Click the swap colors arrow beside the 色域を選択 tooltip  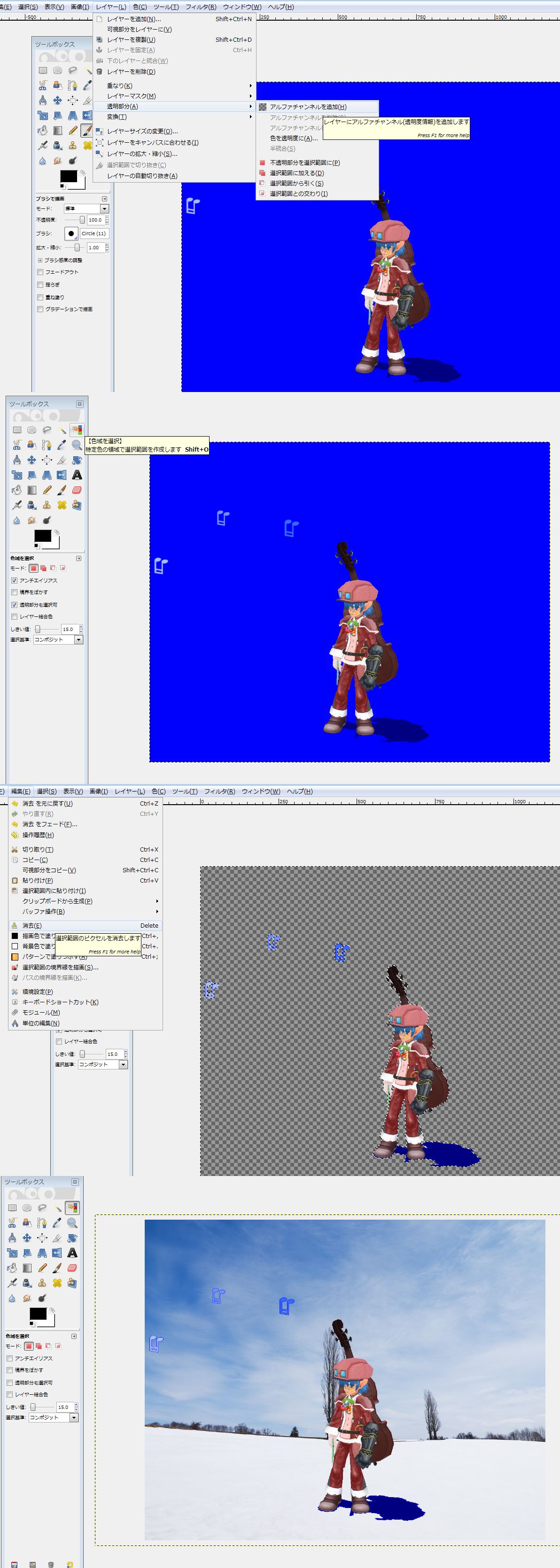pyautogui.click(x=56, y=533)
